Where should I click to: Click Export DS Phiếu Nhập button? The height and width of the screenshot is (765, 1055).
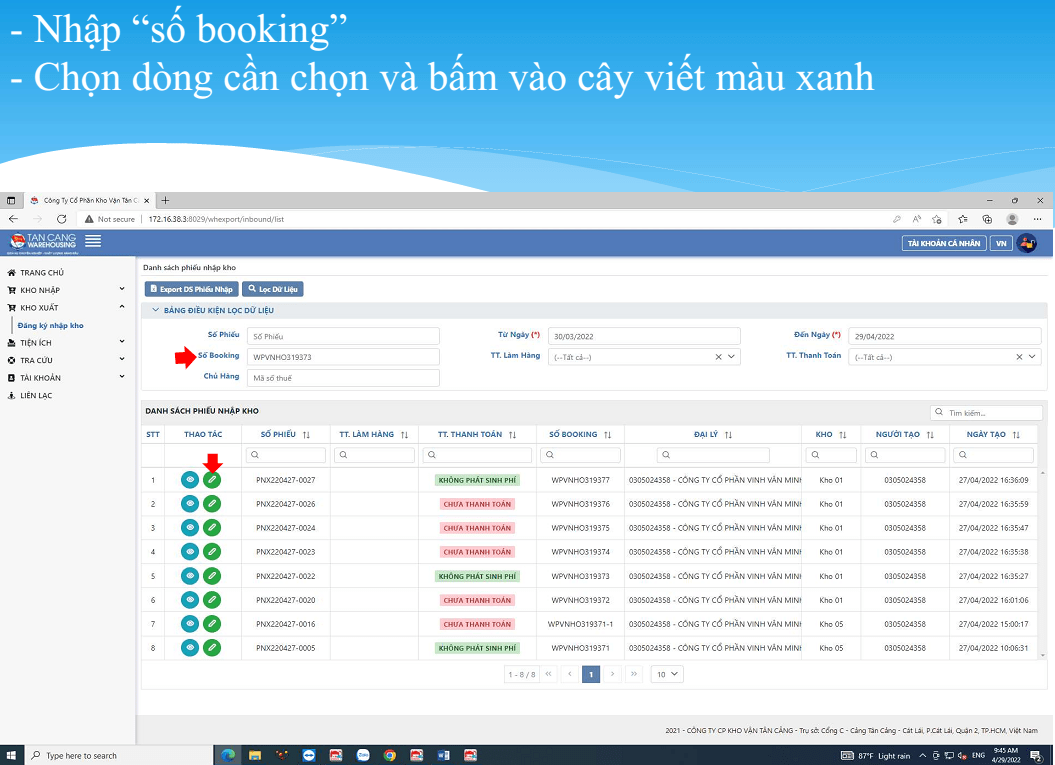point(192,289)
